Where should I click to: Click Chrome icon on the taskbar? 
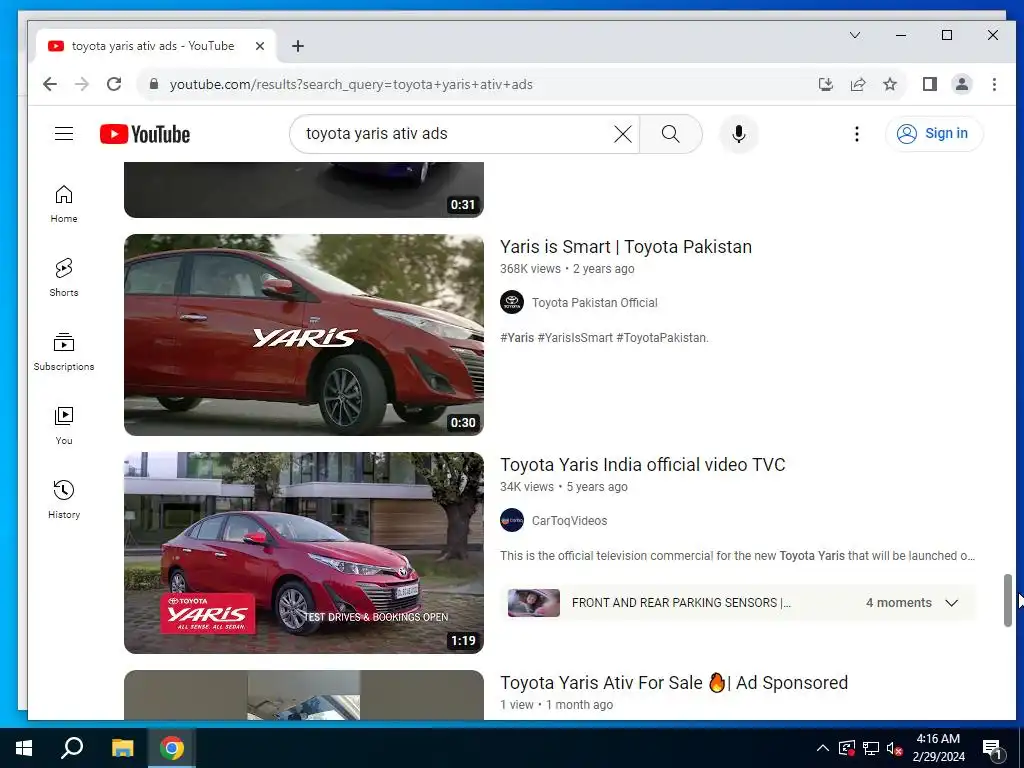pos(172,748)
